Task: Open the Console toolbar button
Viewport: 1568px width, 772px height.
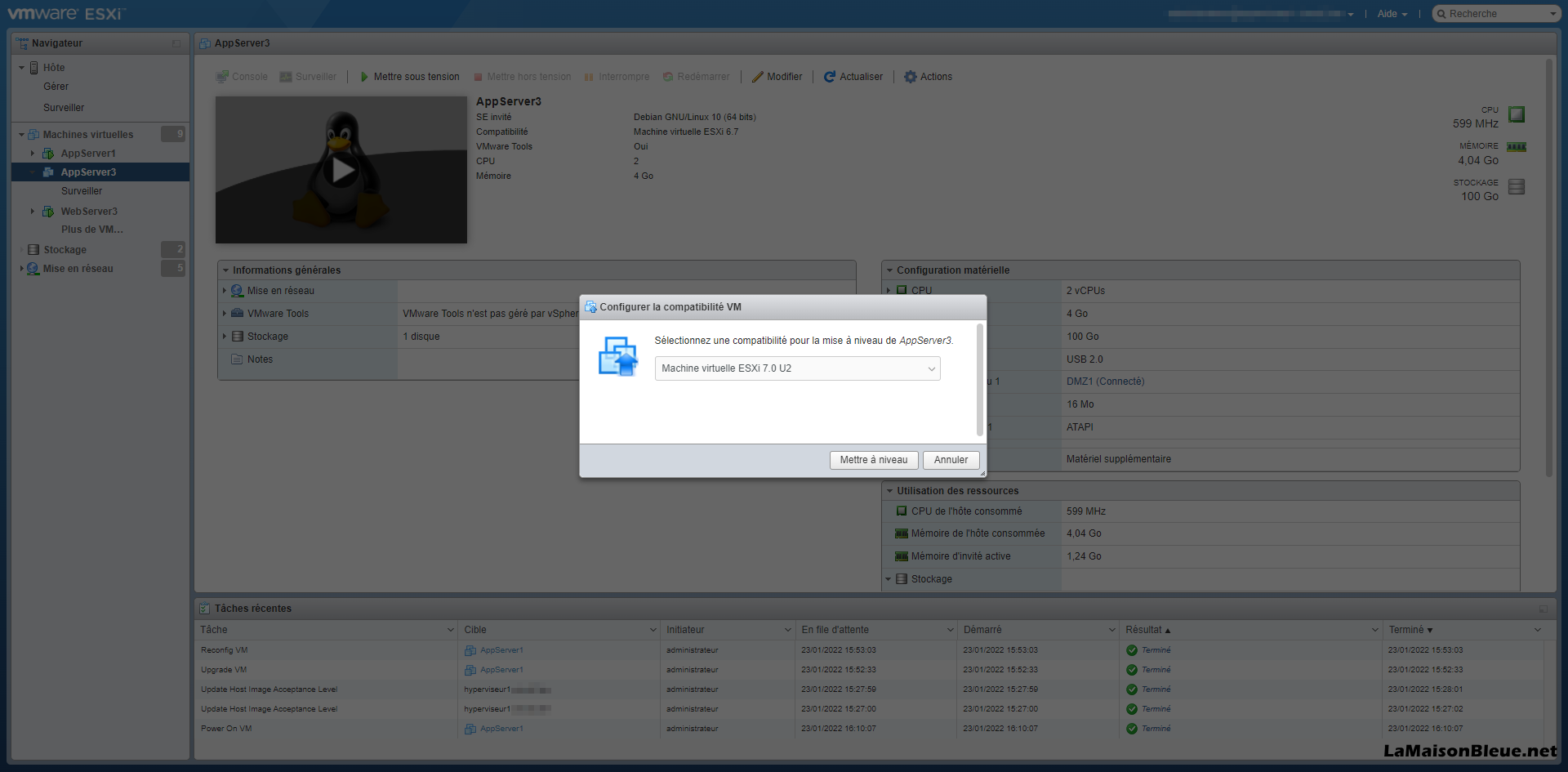Action: (x=242, y=77)
